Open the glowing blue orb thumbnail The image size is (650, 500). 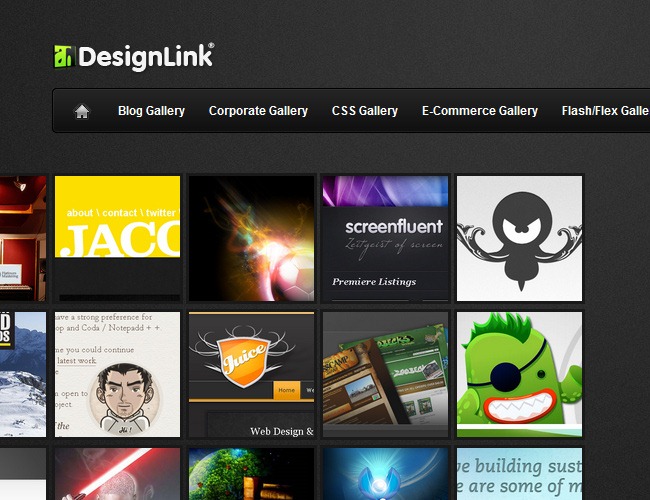(386, 475)
